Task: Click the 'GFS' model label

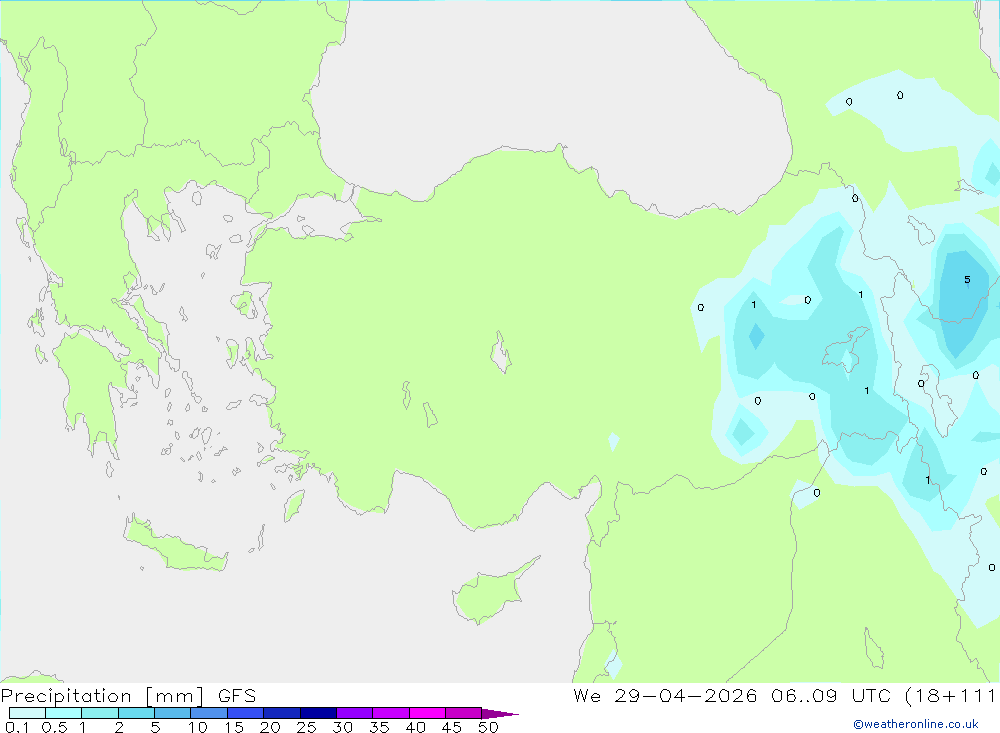Action: click(237, 695)
